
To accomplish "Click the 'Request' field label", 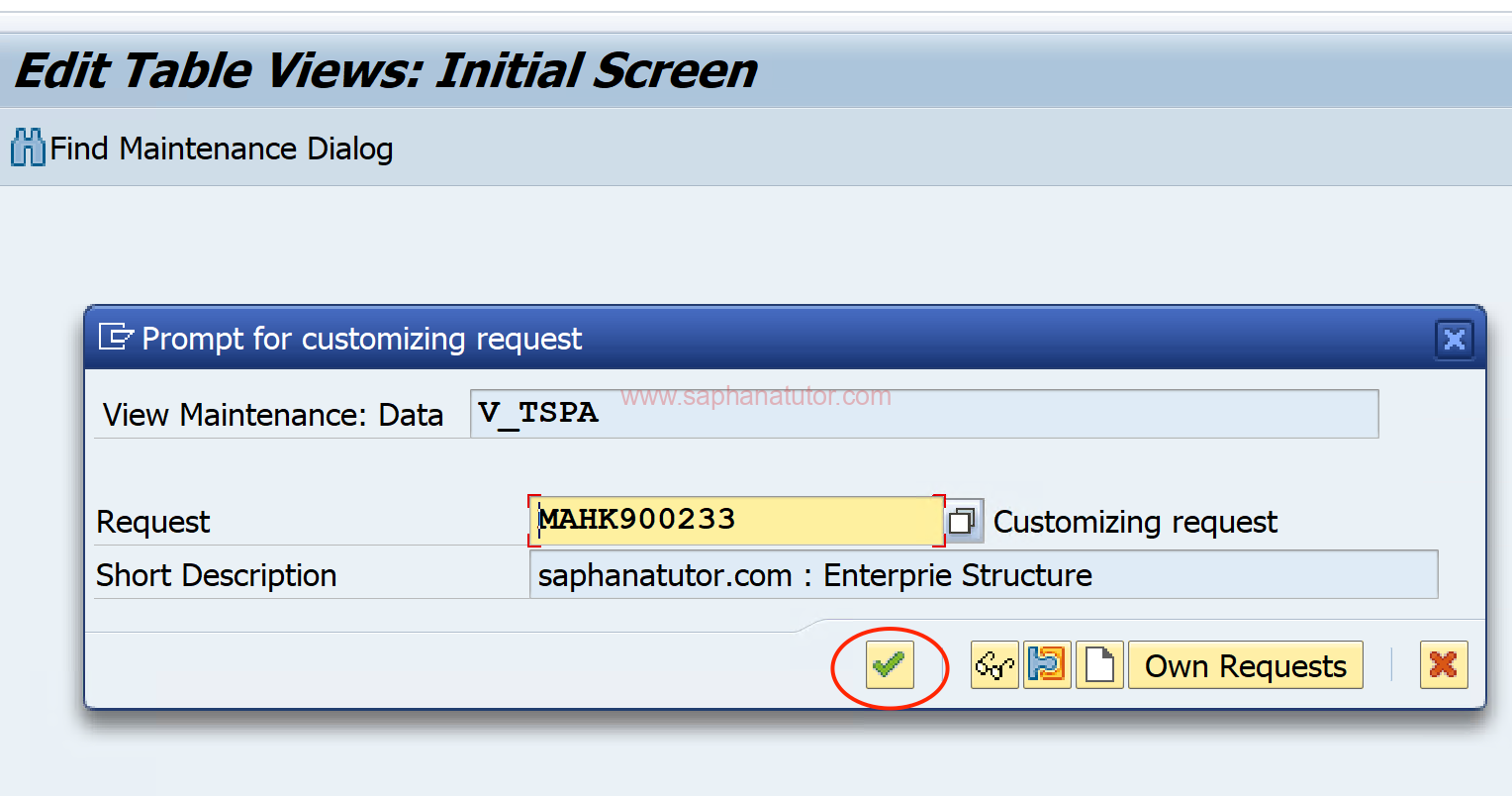I will tap(153, 522).
